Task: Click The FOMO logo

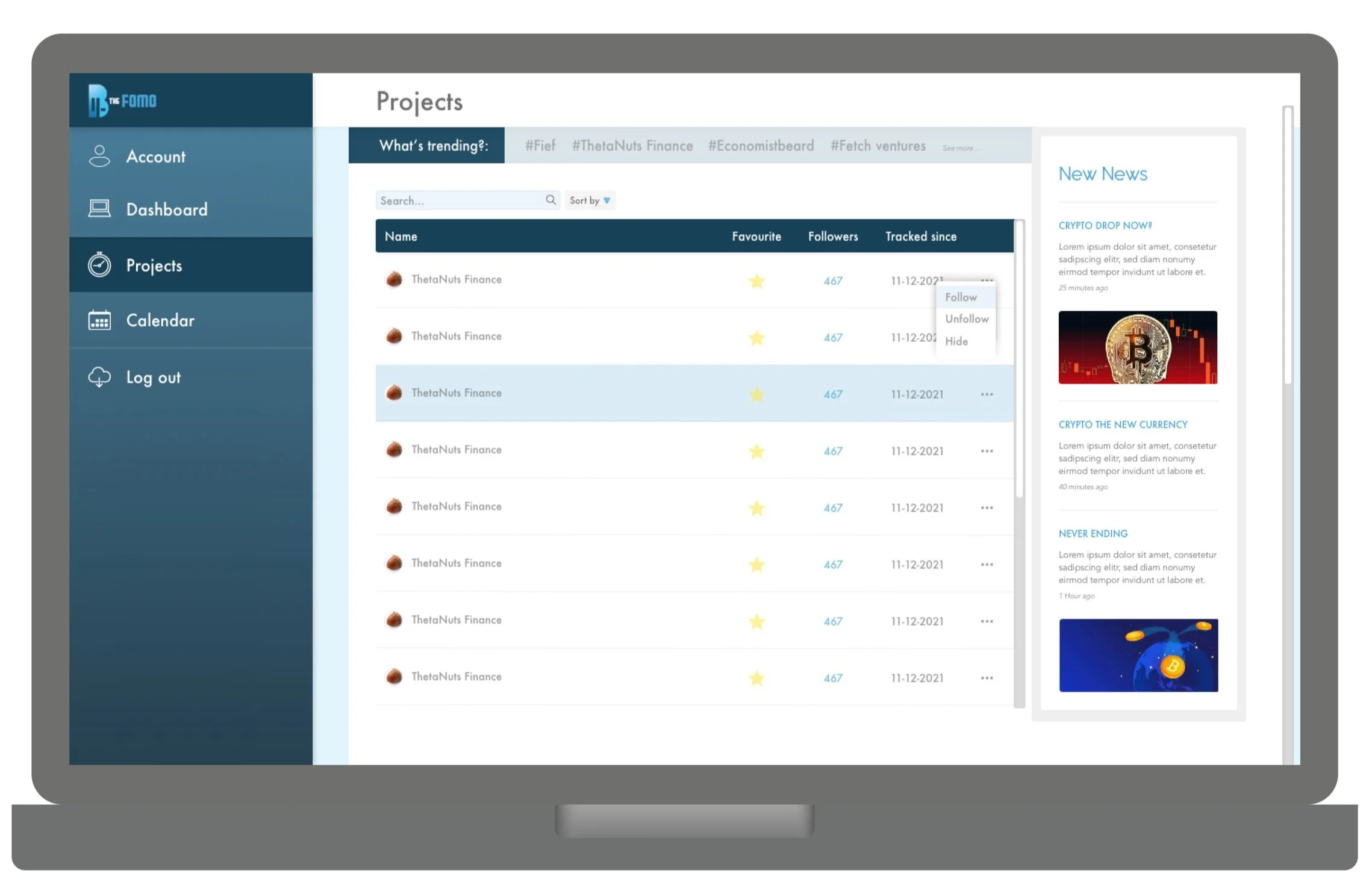Action: coord(123,101)
